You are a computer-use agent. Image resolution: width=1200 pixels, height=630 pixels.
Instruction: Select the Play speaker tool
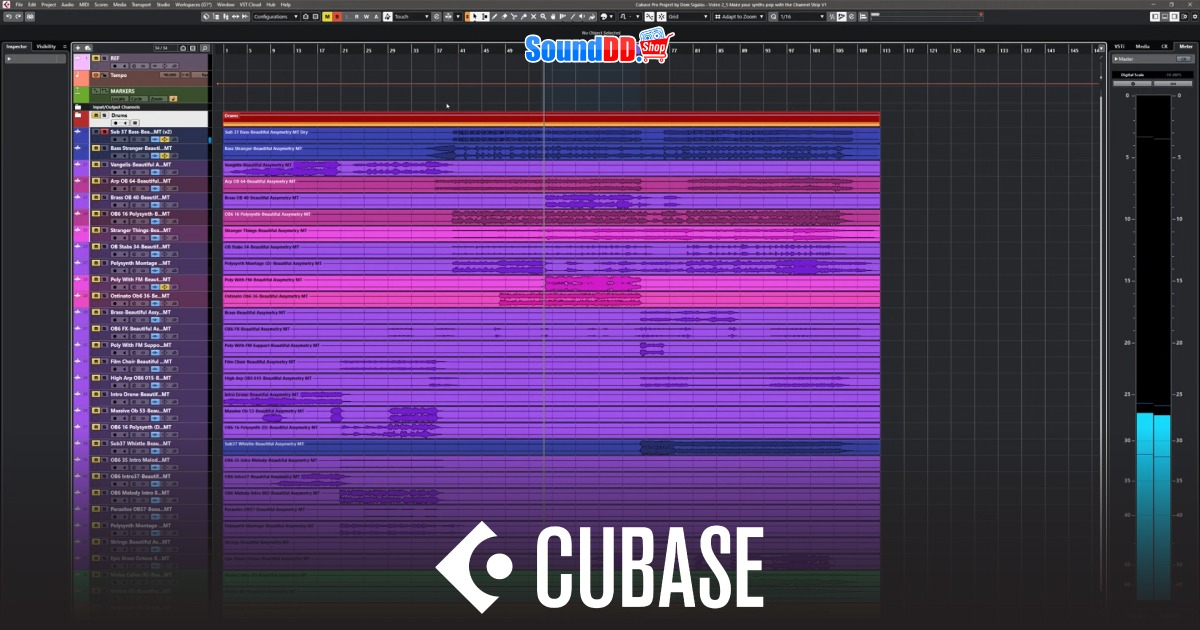(x=582, y=17)
